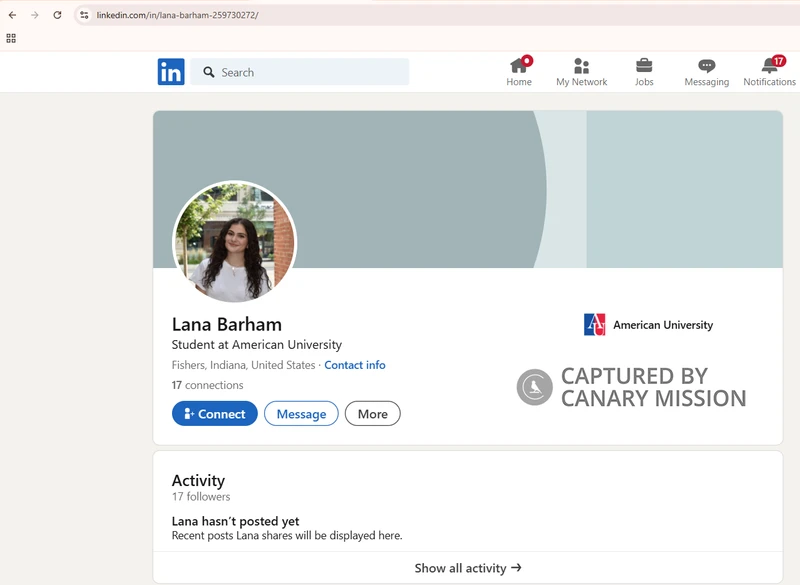Viewport: 800px width, 585px height.
Task: Click the browser URL address bar
Action: pyautogui.click(x=439, y=15)
